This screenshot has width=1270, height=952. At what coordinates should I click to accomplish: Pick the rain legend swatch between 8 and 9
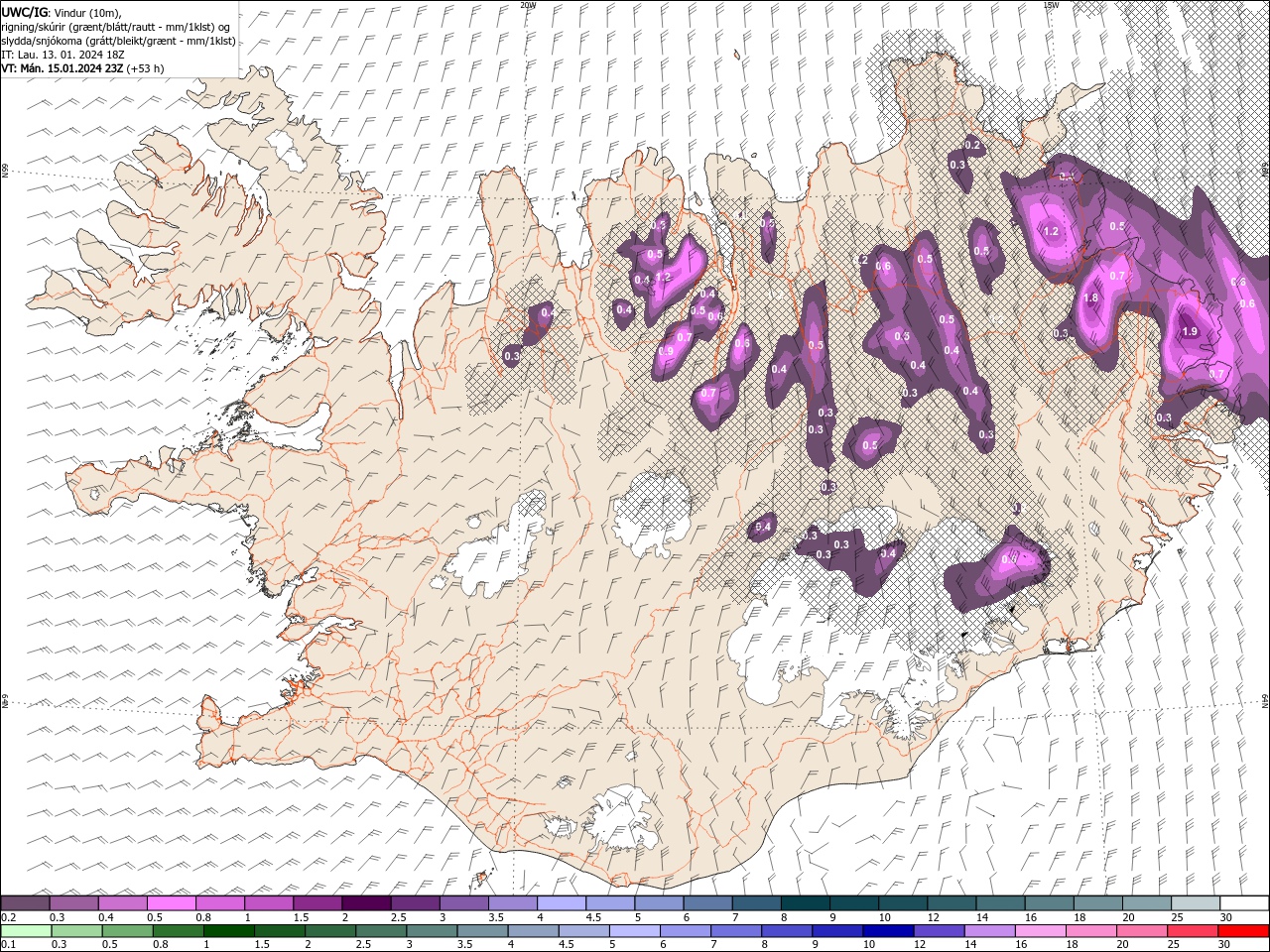(x=786, y=930)
